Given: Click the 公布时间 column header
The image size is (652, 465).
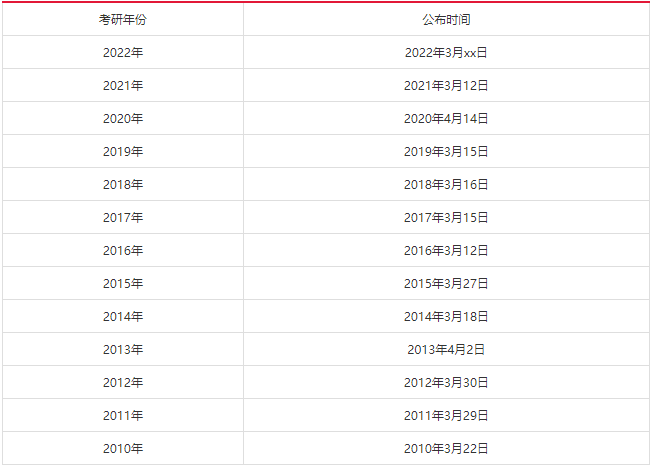Looking at the screenshot, I should coord(446,19).
